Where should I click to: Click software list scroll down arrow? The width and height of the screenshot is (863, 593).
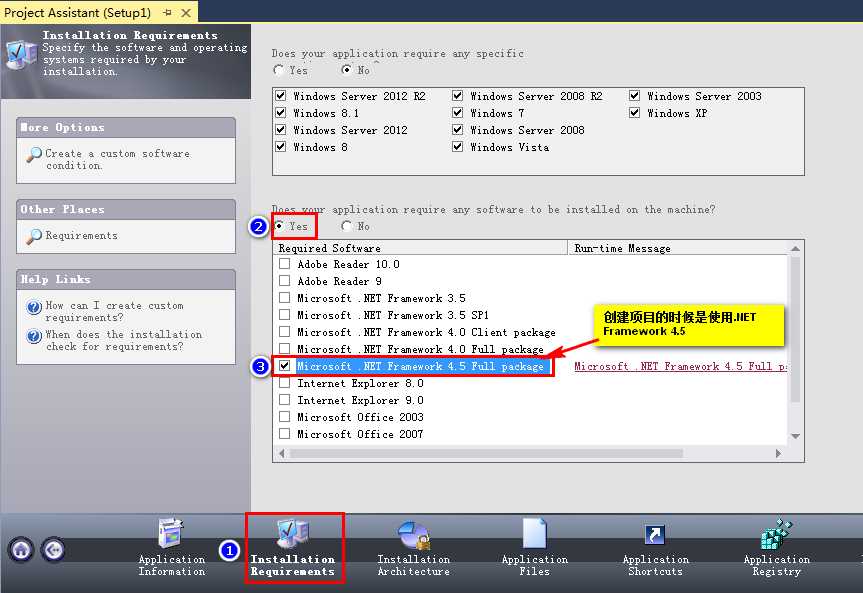click(795, 436)
